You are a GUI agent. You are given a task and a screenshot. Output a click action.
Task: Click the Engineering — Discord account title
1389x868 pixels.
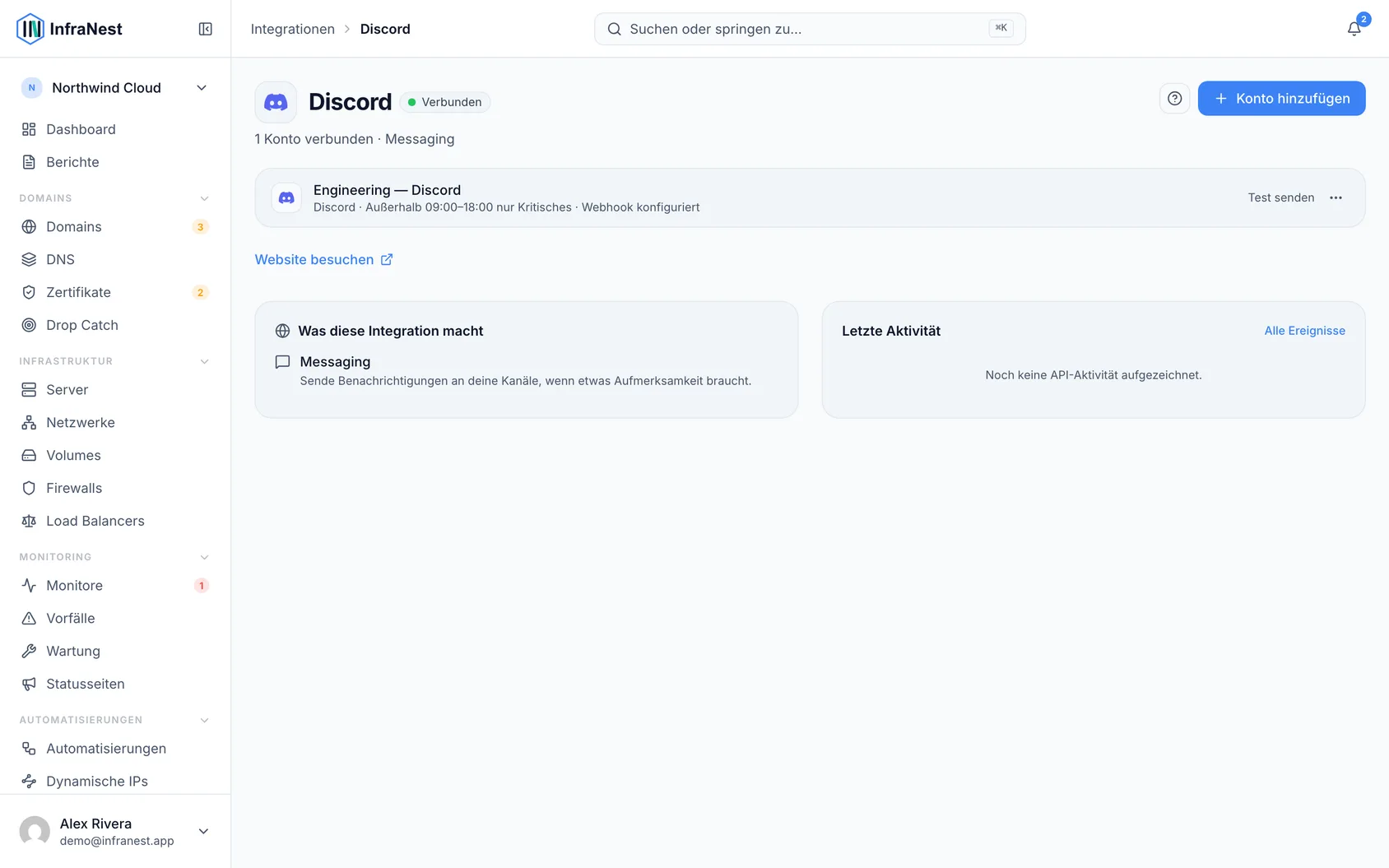387,190
